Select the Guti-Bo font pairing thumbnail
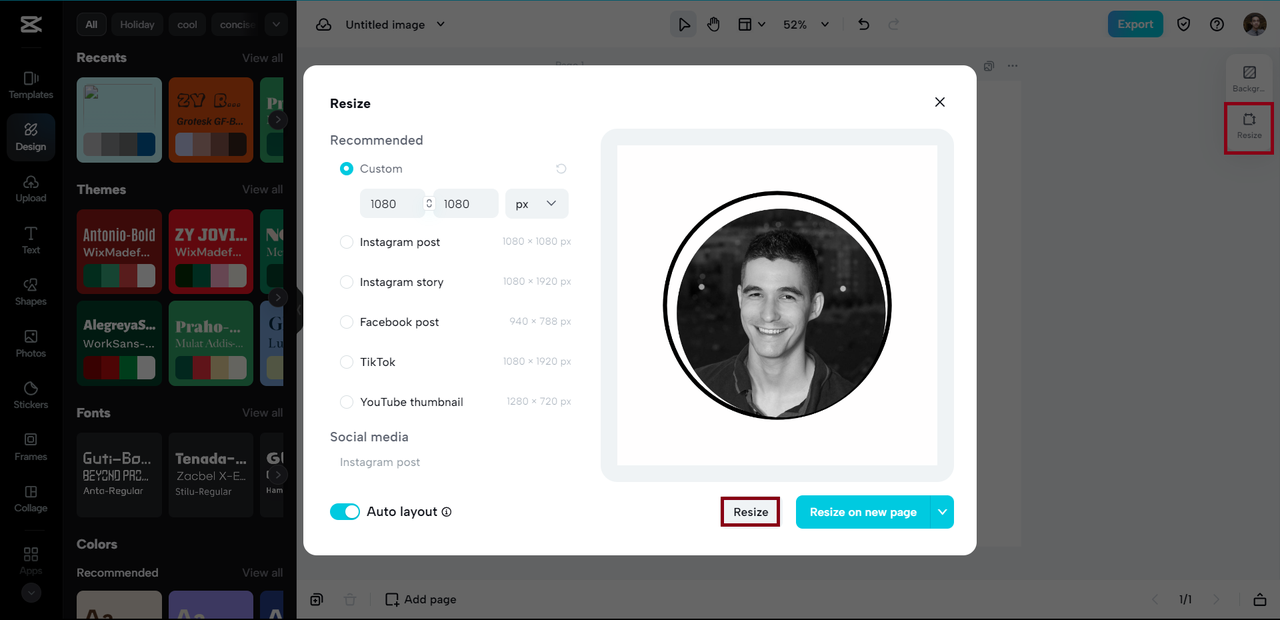 119,475
